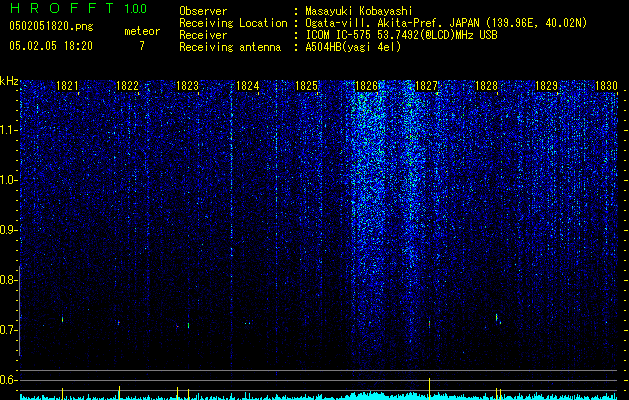Click the 1.0 frequency axis label
Screen dimensions: 629x400
tap(9, 180)
